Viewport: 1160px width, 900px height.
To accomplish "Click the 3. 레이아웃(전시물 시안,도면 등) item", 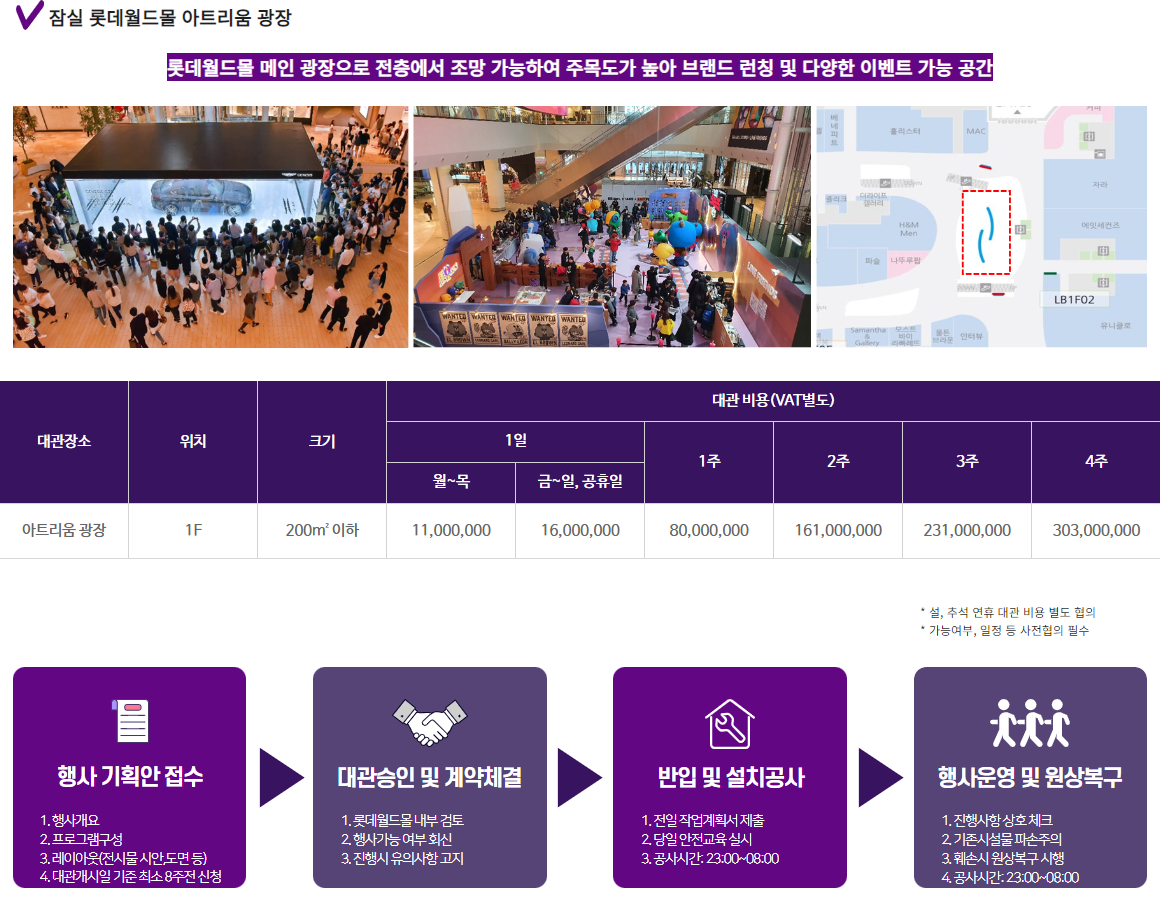I will (x=124, y=859).
